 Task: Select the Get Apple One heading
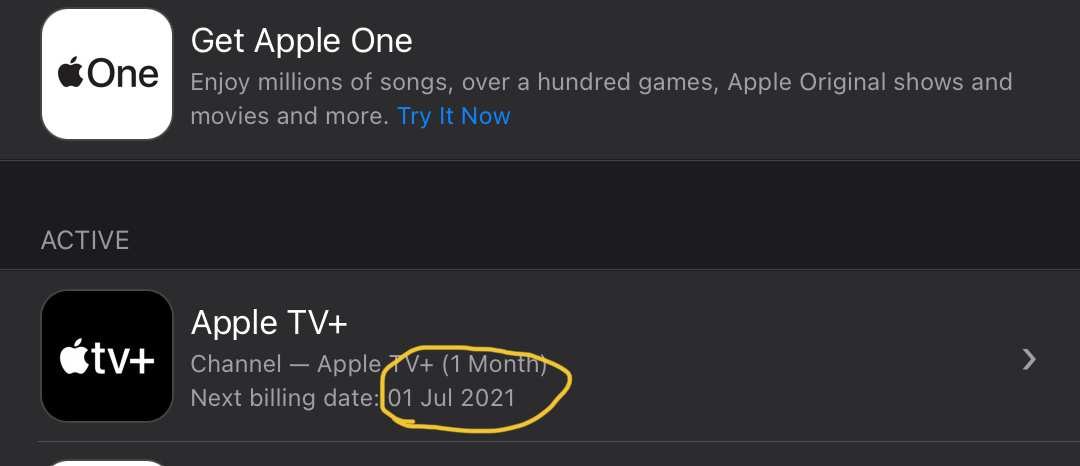coord(301,41)
